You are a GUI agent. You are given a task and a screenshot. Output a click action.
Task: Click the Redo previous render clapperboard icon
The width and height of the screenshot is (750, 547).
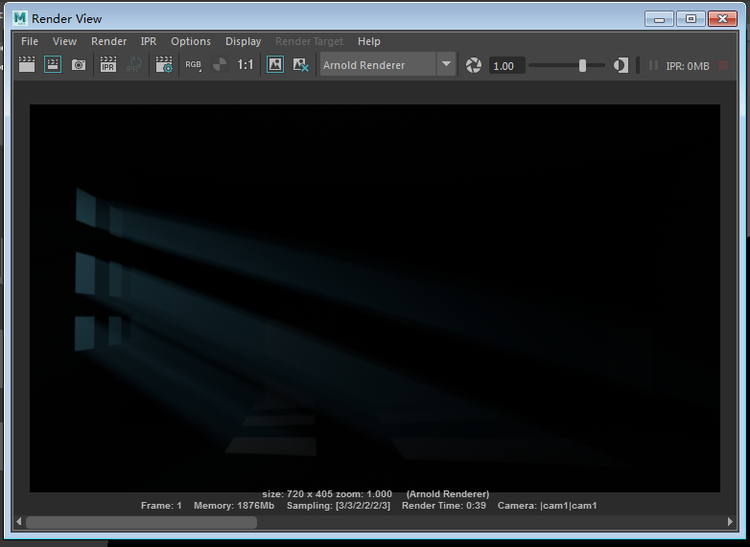[27, 65]
